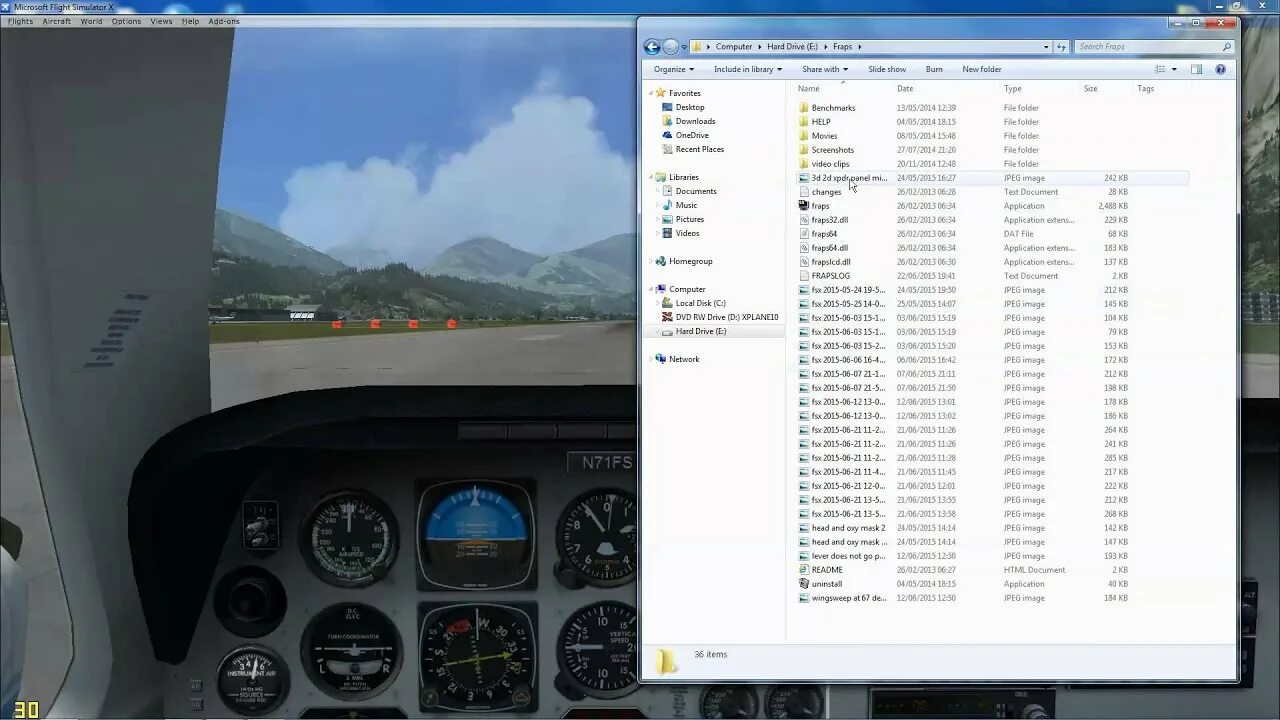Click the magnifier icon in the search box
Image resolution: width=1280 pixels, height=720 pixels.
click(1227, 47)
